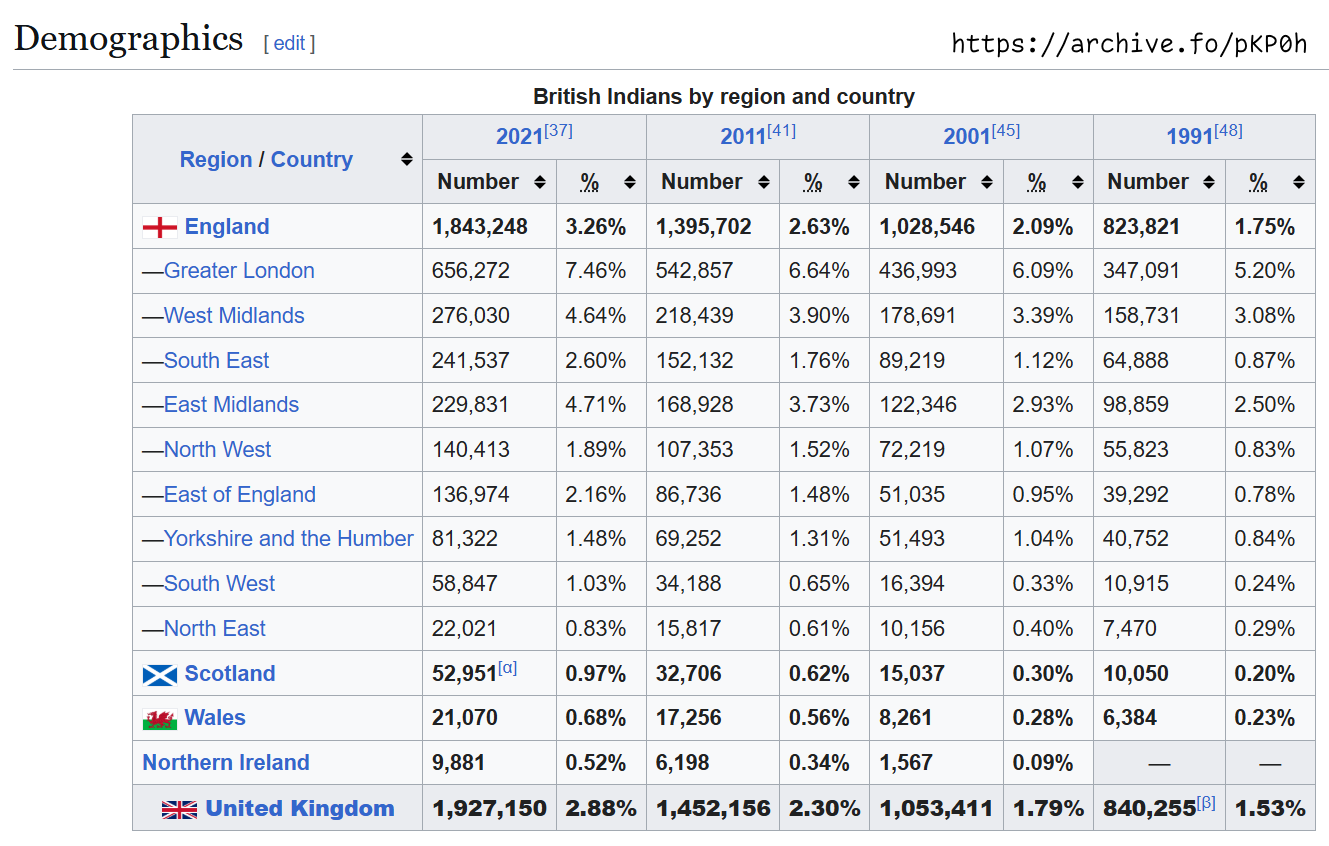
Task: Select Wales 2021 number 21,070
Action: (x=465, y=718)
